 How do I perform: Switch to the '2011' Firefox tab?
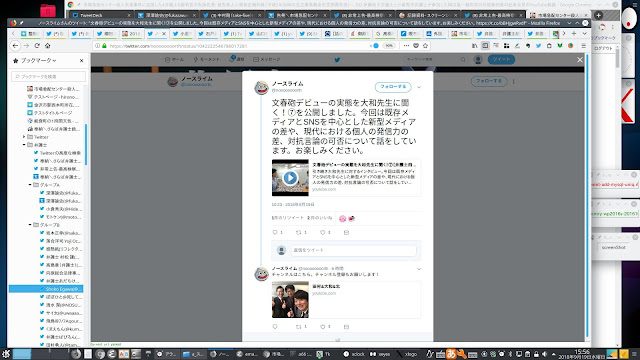point(131,33)
